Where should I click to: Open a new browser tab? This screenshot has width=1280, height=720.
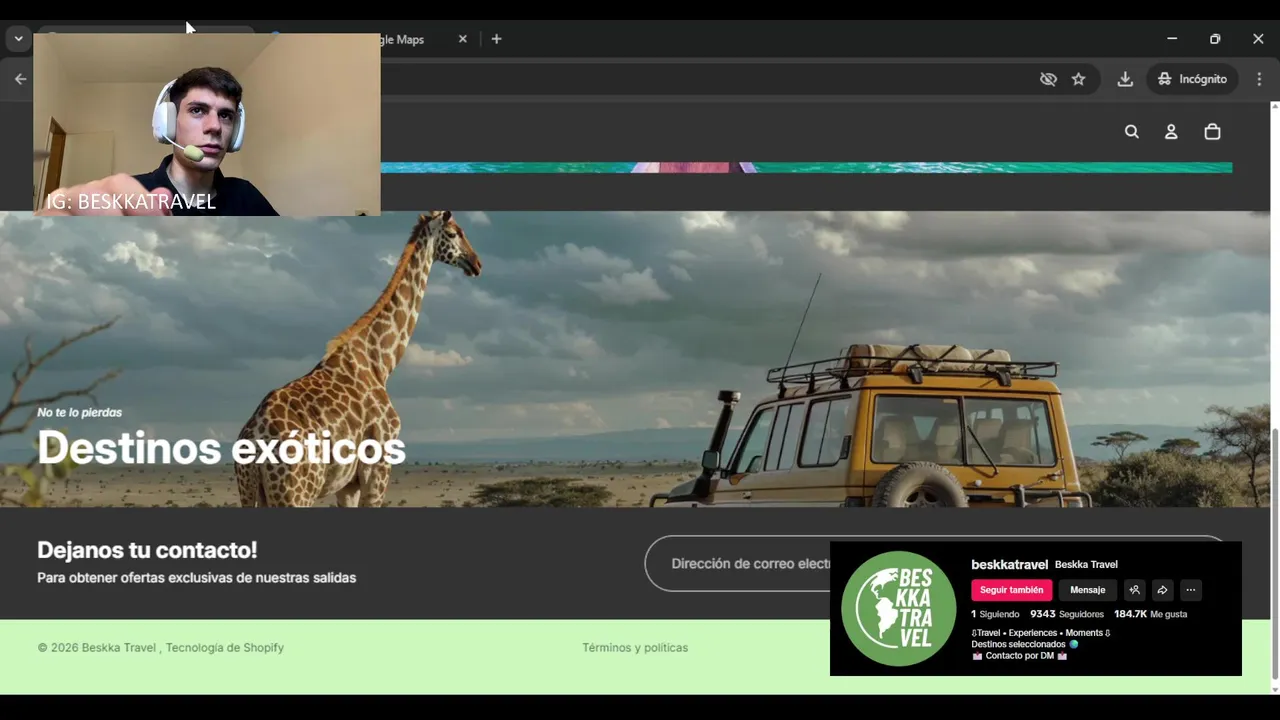[496, 39]
